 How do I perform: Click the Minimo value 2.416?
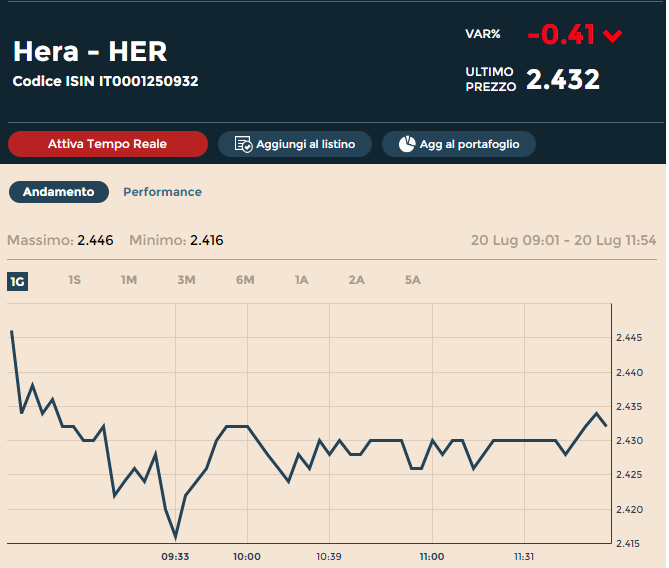click(207, 240)
